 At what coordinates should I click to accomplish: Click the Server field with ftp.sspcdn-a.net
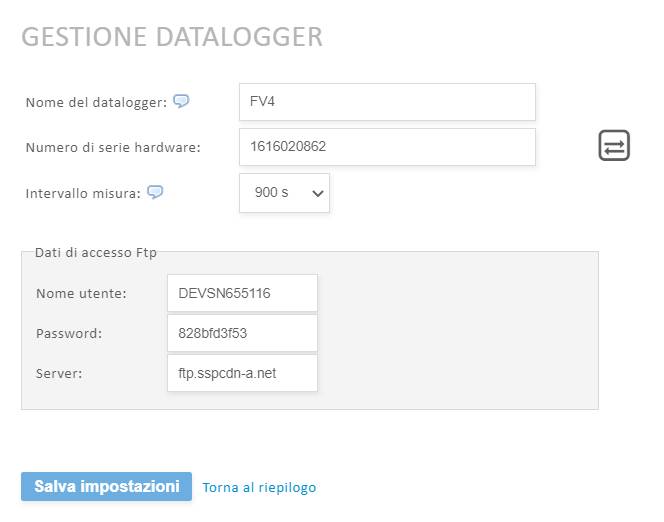pyautogui.click(x=242, y=373)
